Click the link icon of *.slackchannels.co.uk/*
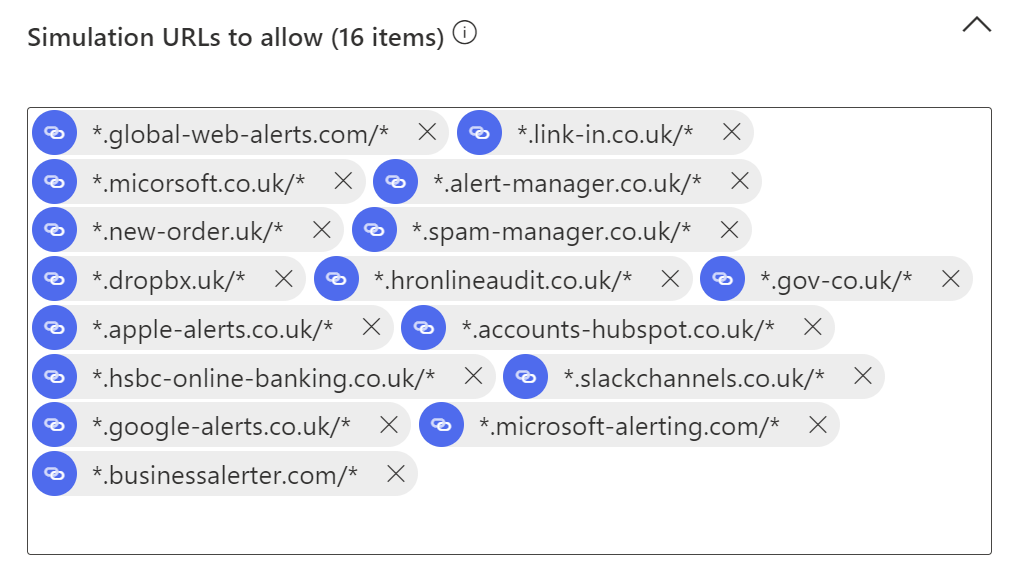This screenshot has height=577, width=1012. pyautogui.click(x=525, y=376)
